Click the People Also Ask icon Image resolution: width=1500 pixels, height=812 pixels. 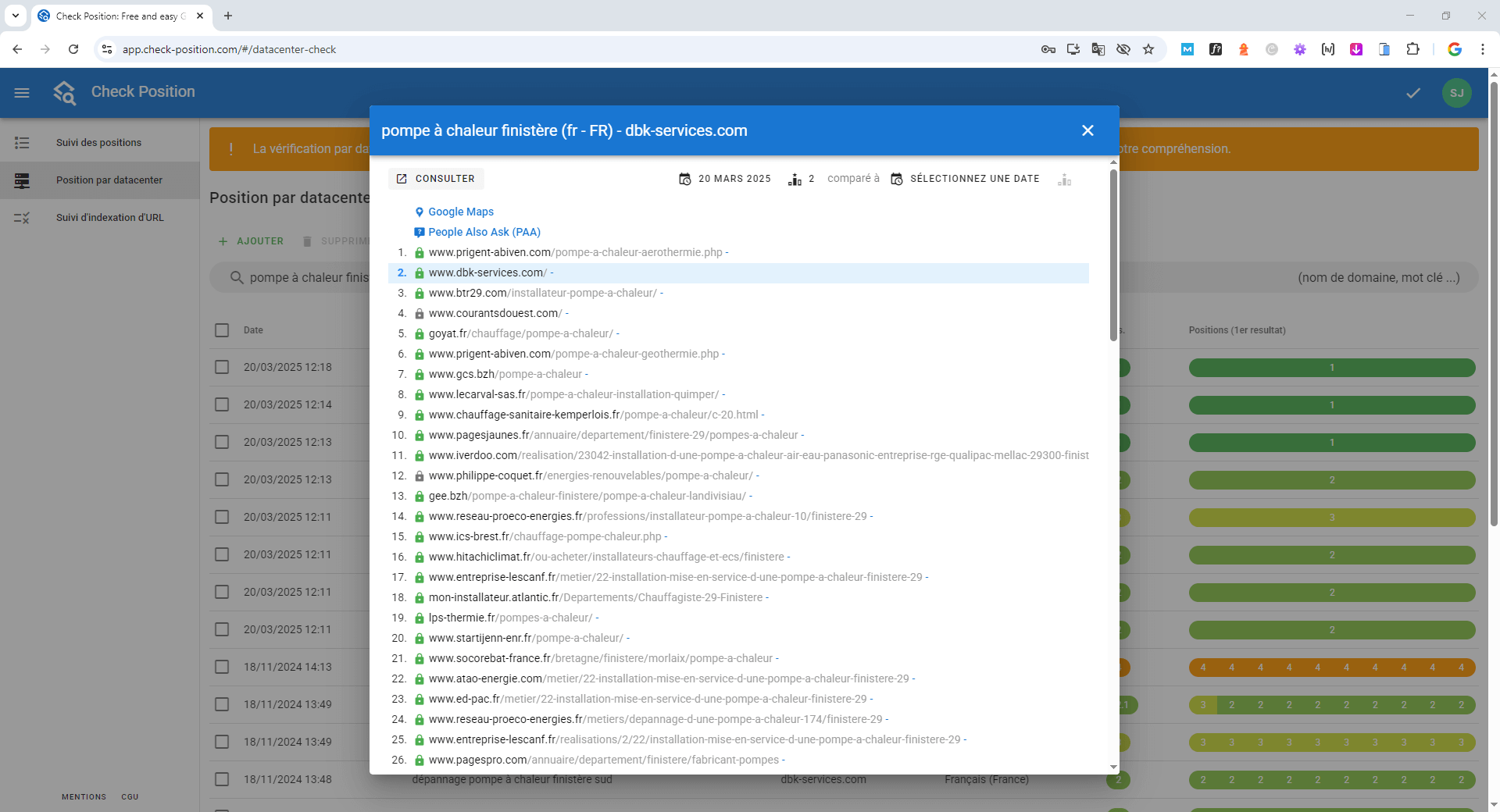(x=420, y=232)
